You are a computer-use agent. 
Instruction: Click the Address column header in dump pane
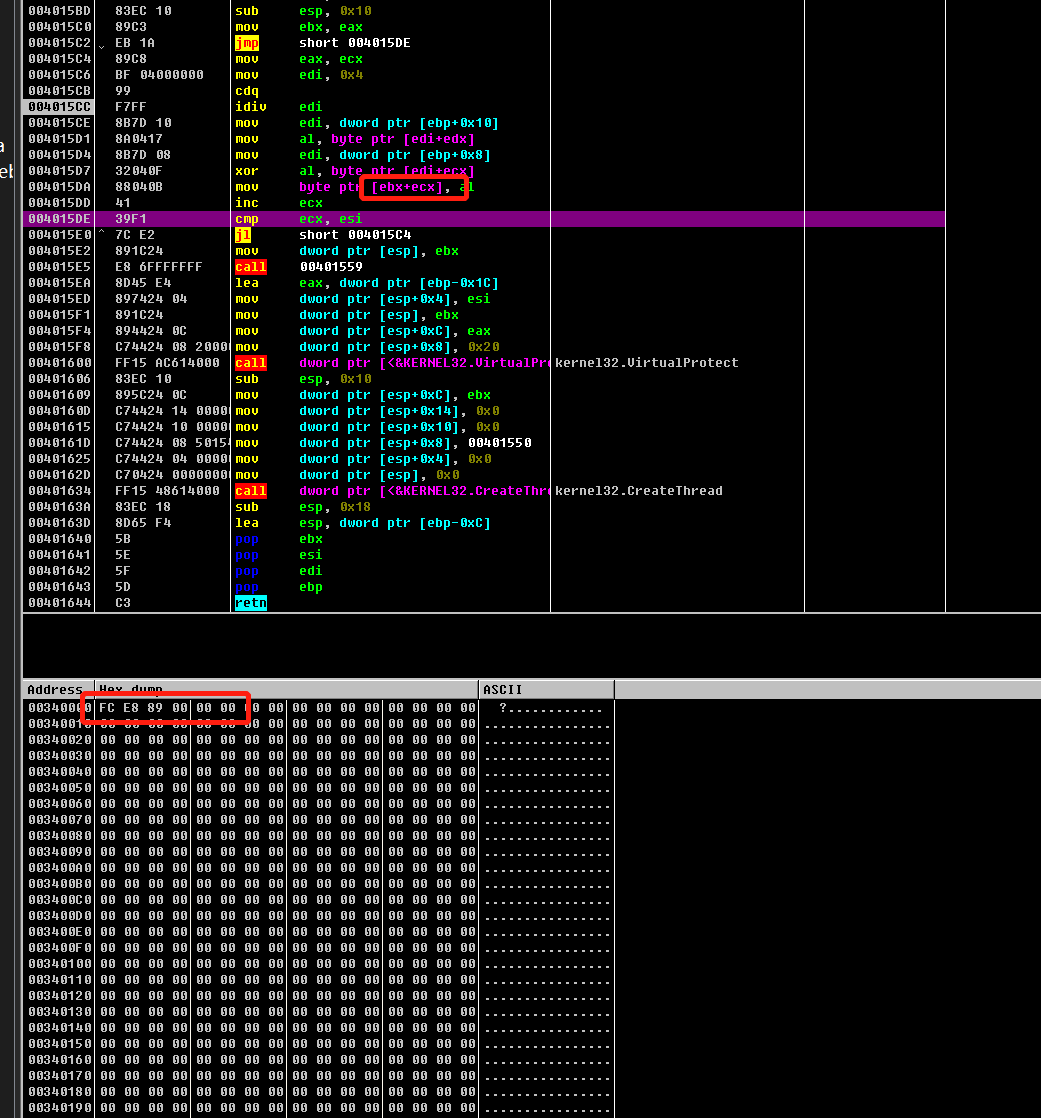(55, 689)
